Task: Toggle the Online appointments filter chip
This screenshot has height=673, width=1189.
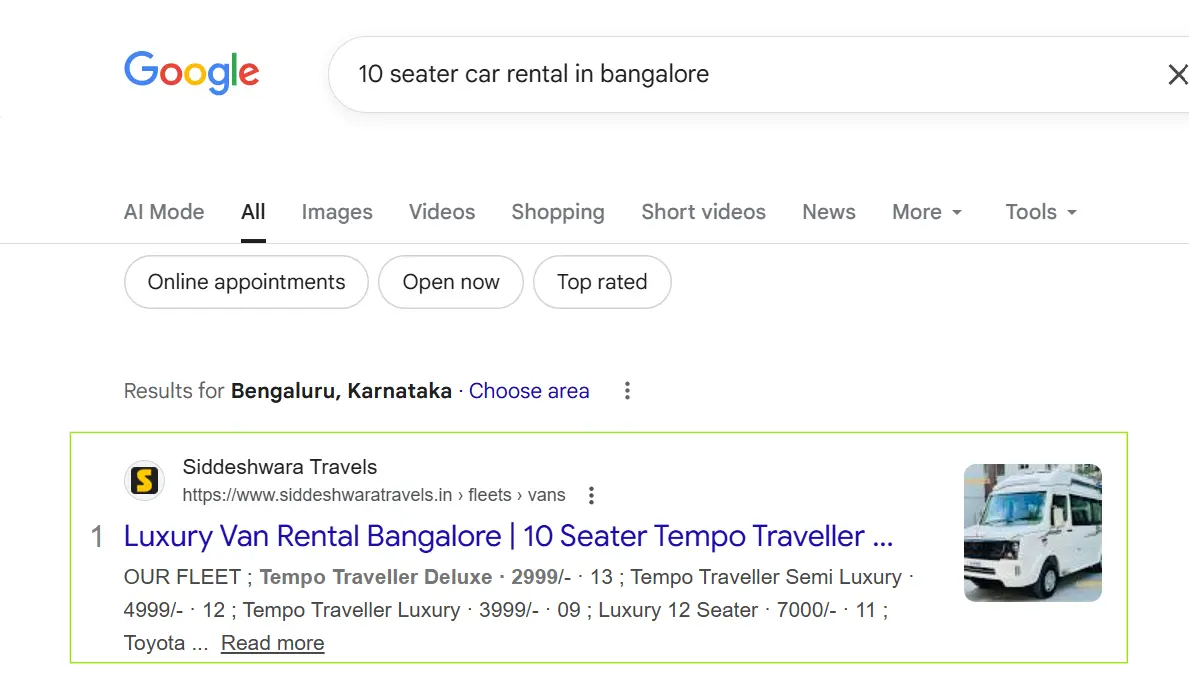Action: point(246,283)
